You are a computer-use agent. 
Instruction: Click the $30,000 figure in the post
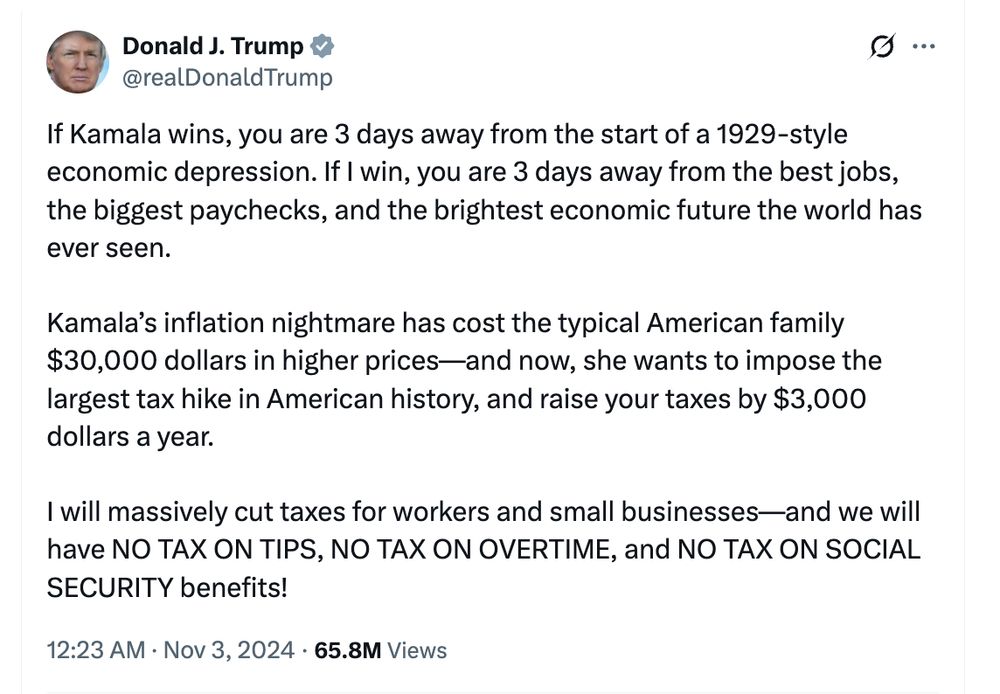[x=101, y=361]
